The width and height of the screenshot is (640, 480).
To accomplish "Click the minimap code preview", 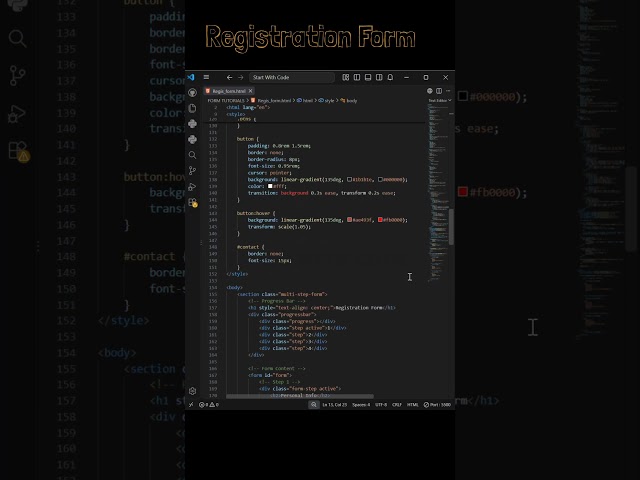I will [438, 192].
